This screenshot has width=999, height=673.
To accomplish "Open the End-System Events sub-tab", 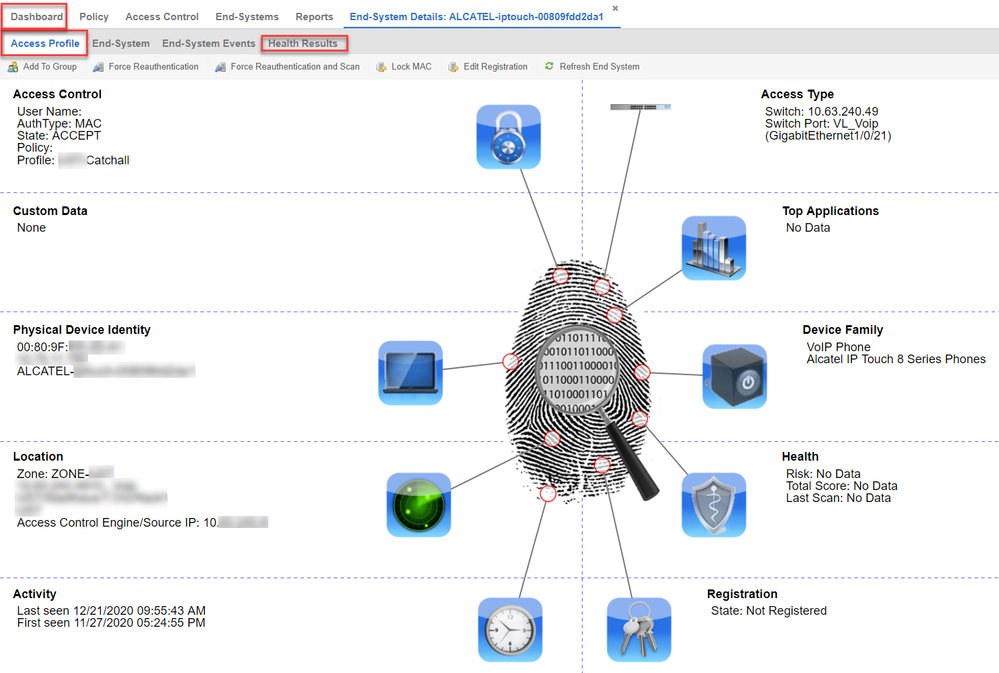I will click(209, 44).
